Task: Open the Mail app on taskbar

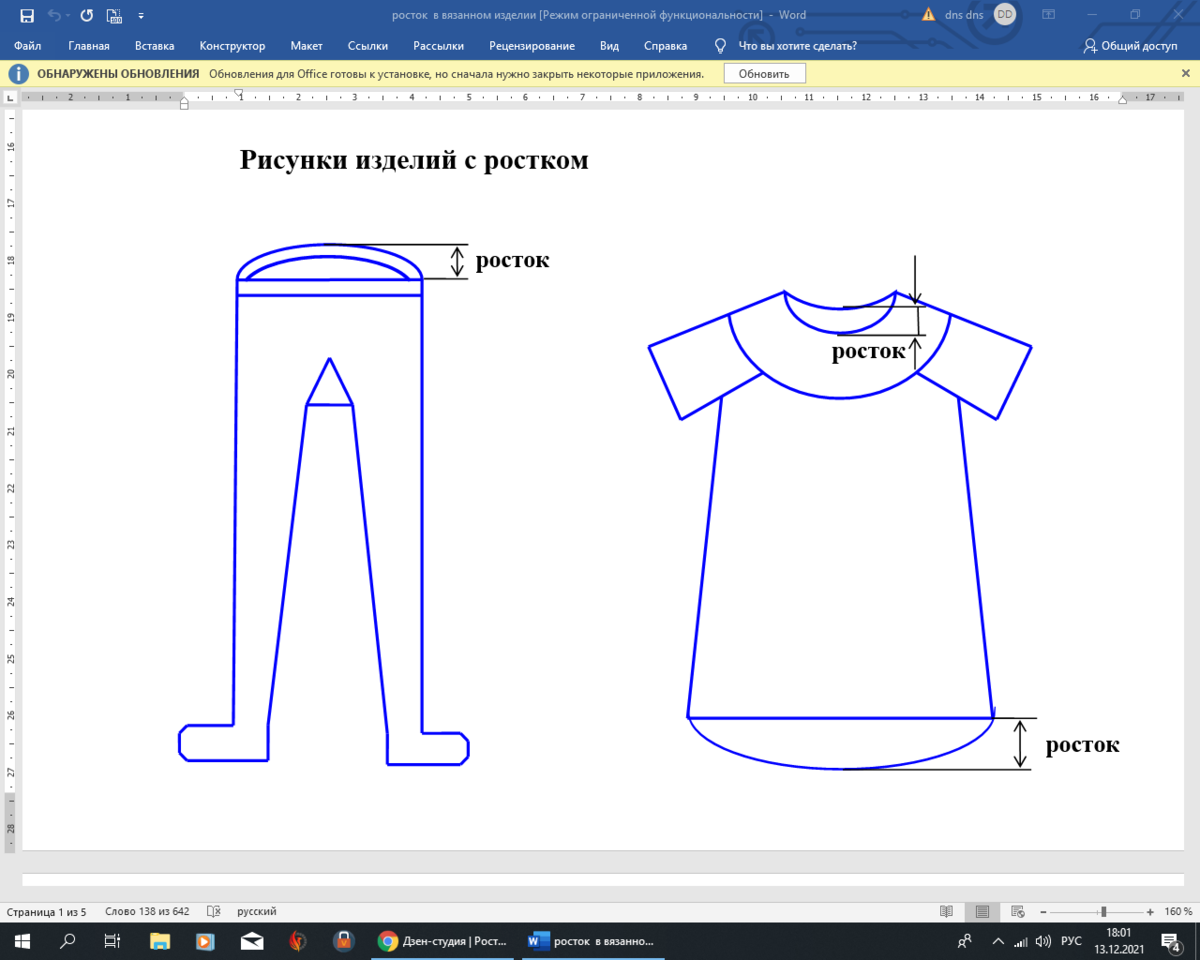Action: 251,941
